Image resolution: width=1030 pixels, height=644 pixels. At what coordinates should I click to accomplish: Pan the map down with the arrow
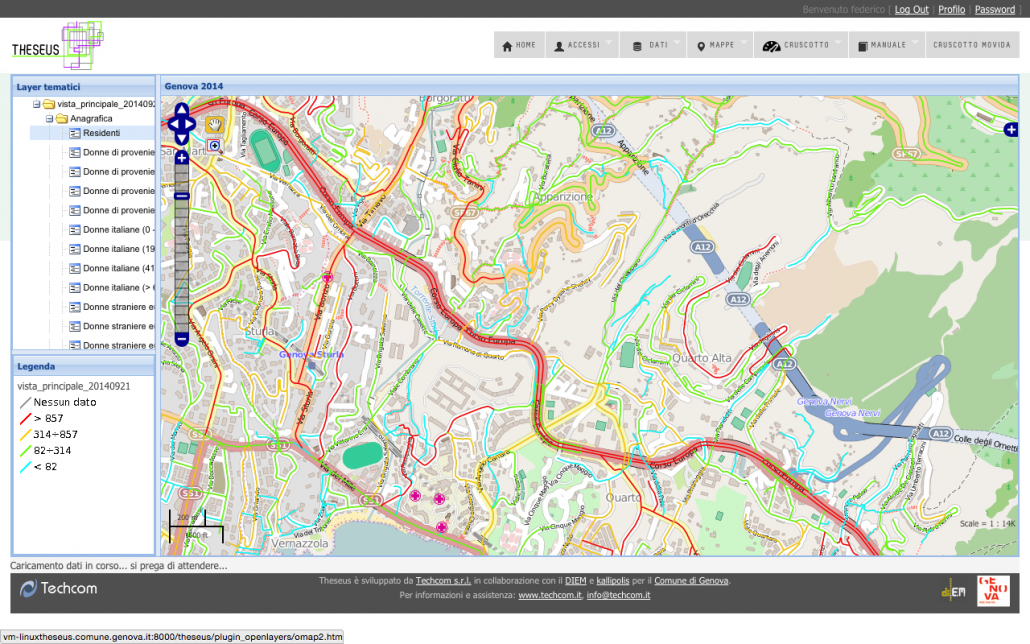pyautogui.click(x=182, y=137)
